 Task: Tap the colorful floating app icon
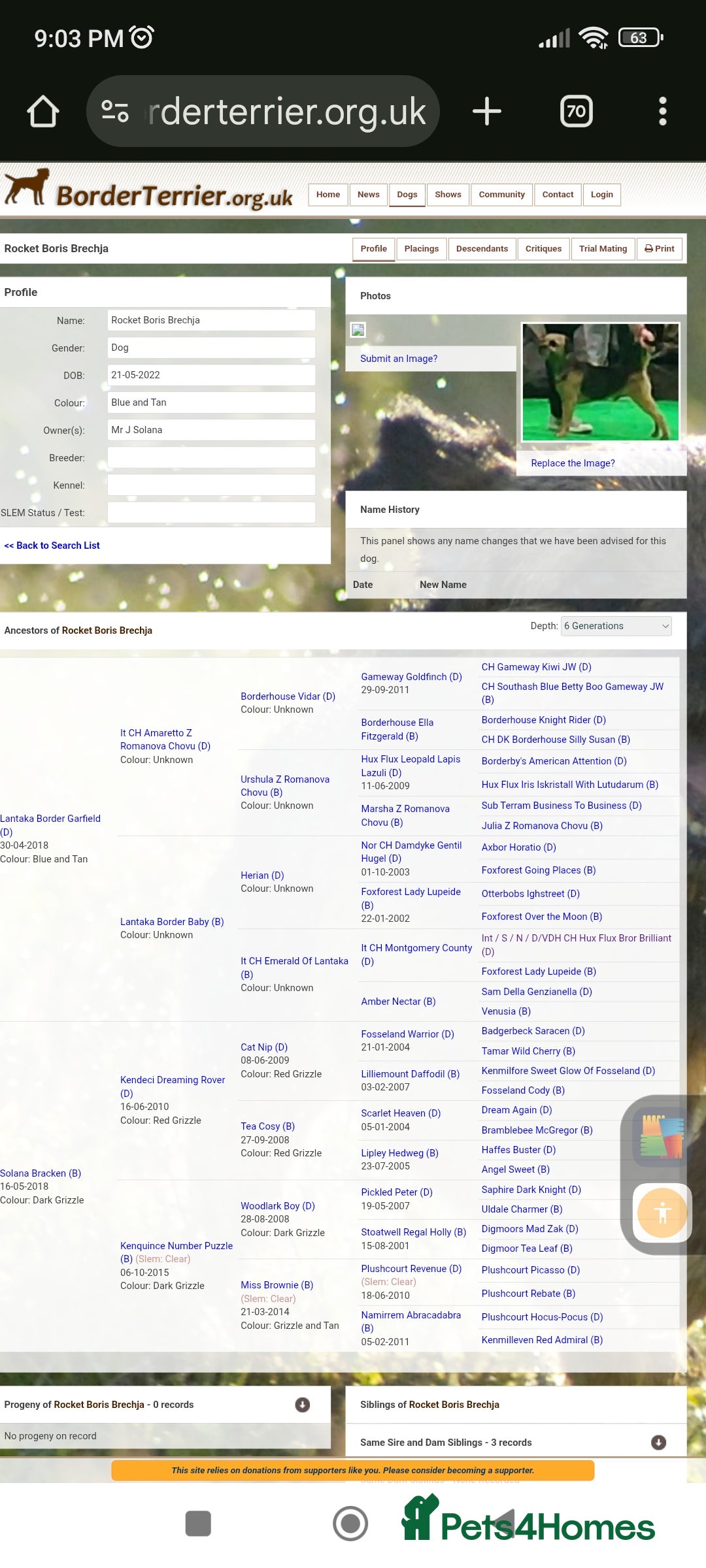662,1137
